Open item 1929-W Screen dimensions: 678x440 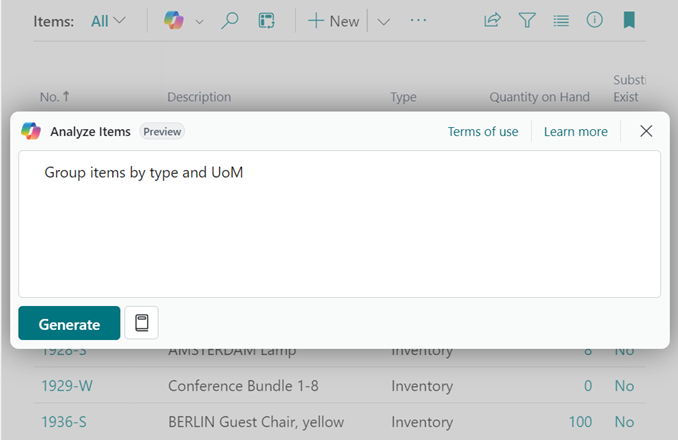67,386
